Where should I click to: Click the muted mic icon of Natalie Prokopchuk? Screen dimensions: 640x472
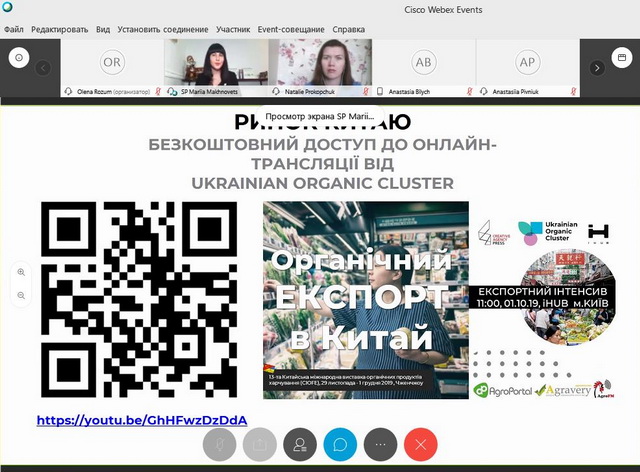click(x=366, y=91)
